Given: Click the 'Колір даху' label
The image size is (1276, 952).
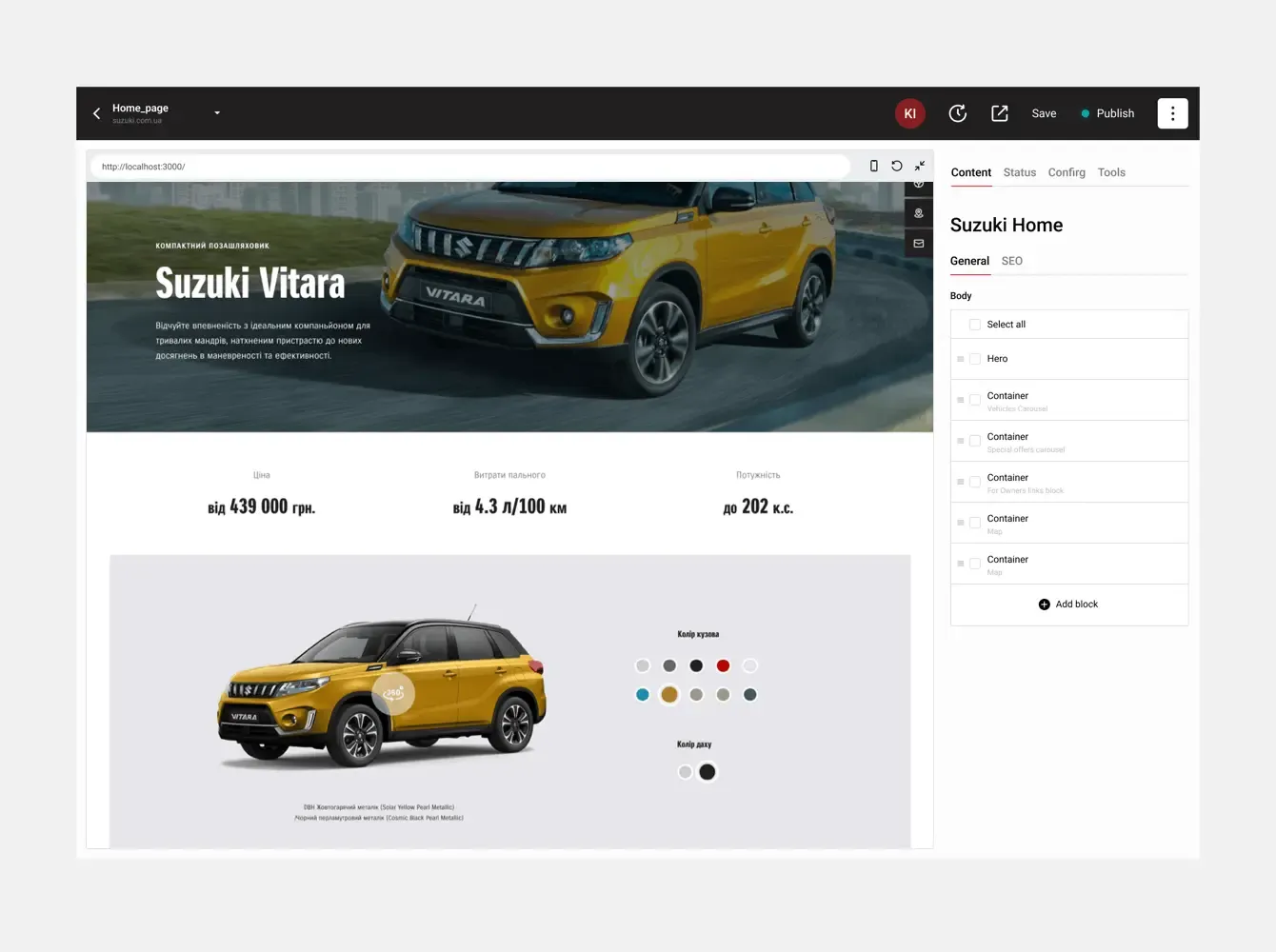Looking at the screenshot, I should click(694, 744).
